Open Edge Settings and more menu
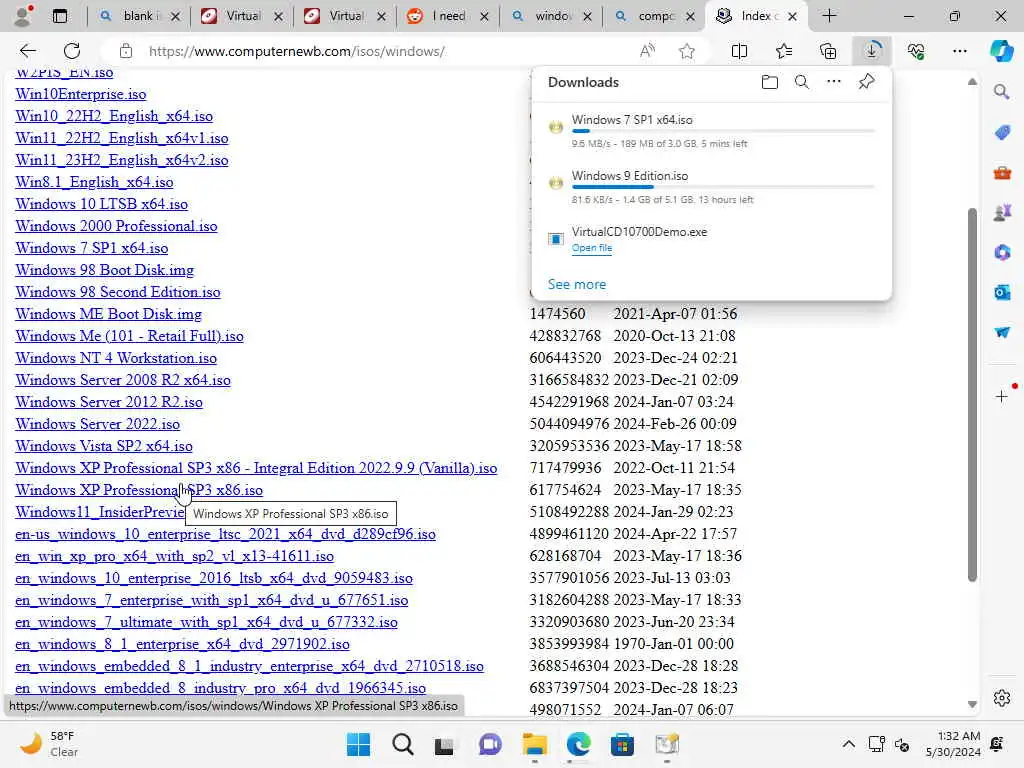Screen dimensions: 1024x768 [959, 51]
